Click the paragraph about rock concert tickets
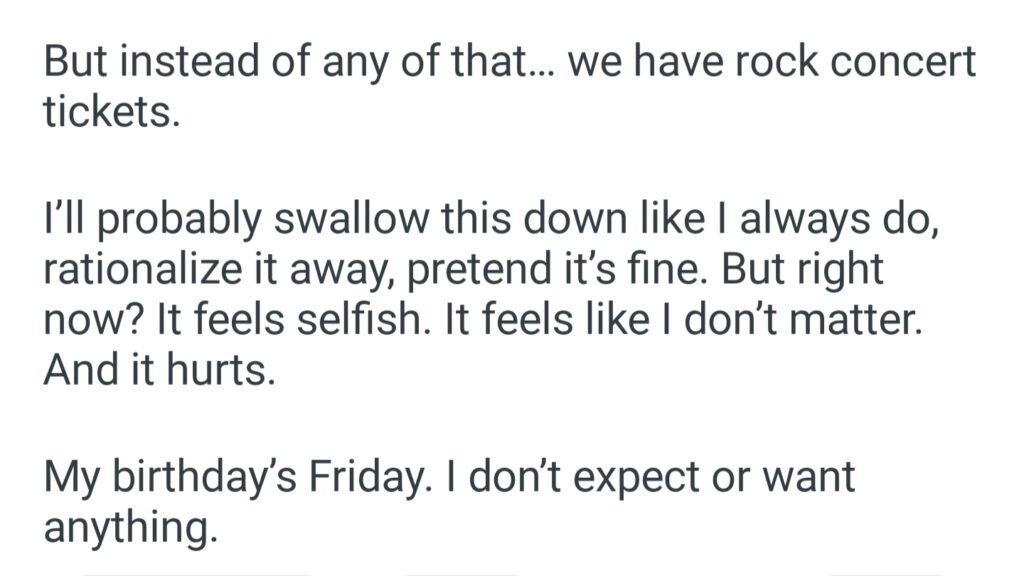 point(508,87)
